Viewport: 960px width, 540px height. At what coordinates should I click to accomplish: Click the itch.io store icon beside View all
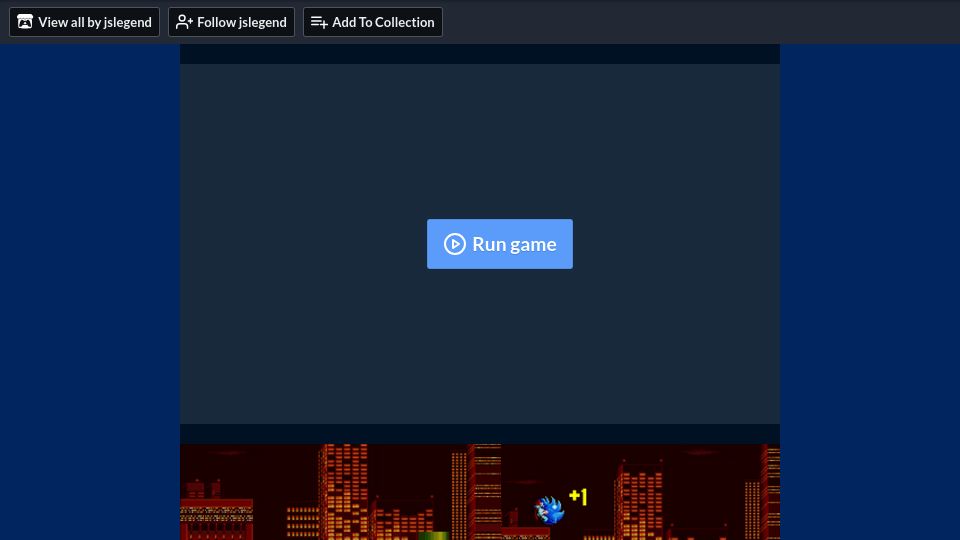tap(25, 22)
